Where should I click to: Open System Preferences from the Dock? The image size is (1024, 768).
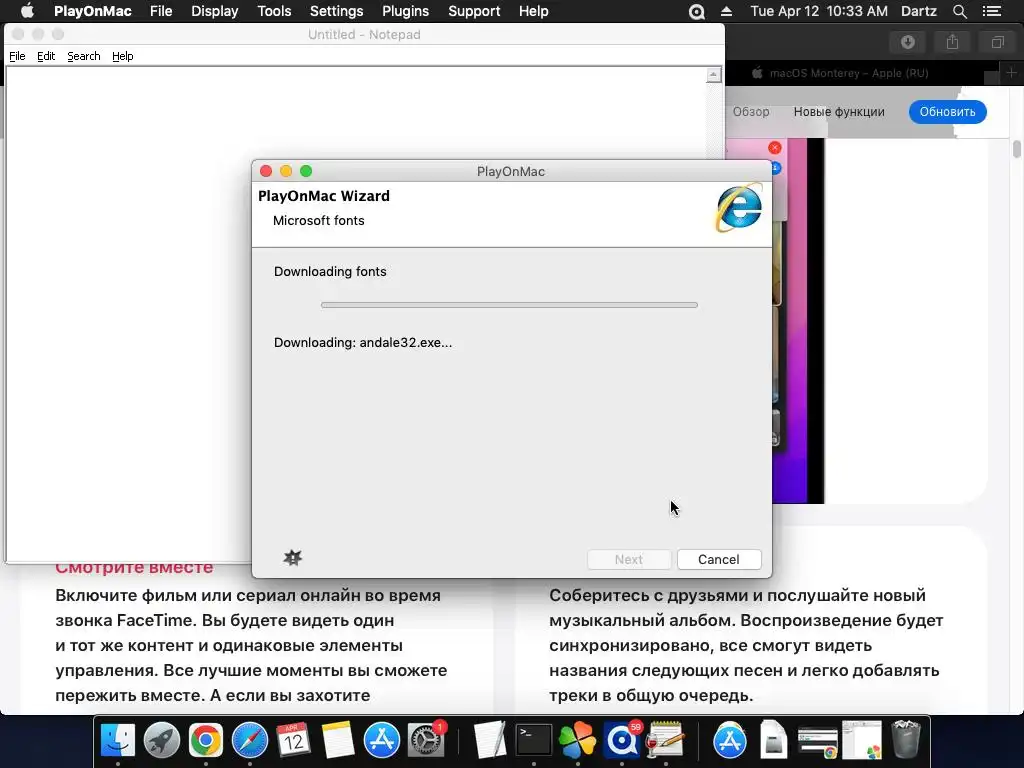click(x=425, y=740)
